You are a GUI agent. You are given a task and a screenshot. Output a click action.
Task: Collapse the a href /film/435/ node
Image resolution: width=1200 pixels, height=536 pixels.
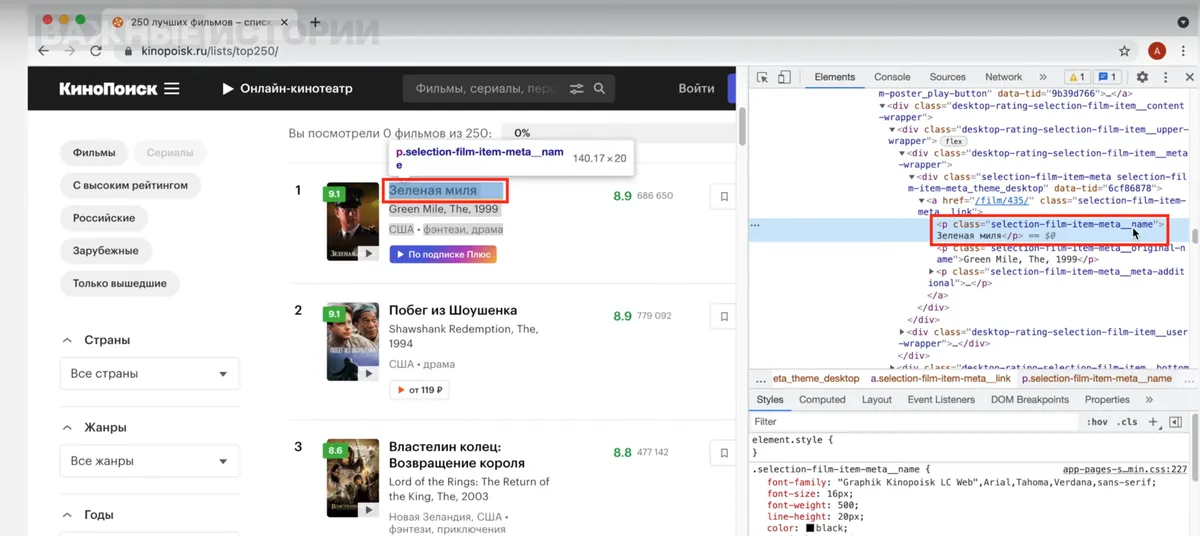coord(922,201)
